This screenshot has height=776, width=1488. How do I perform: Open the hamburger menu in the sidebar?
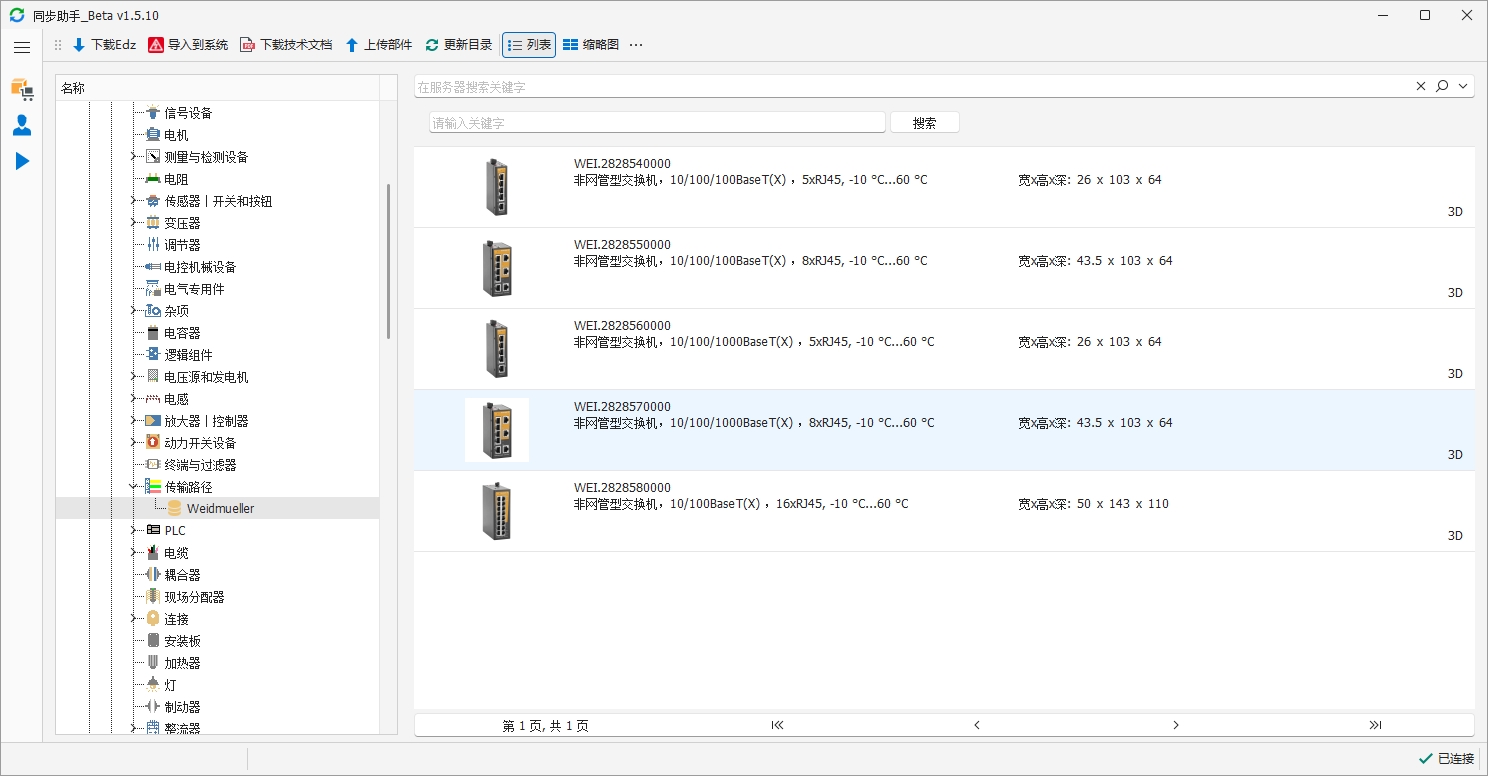tap(22, 47)
